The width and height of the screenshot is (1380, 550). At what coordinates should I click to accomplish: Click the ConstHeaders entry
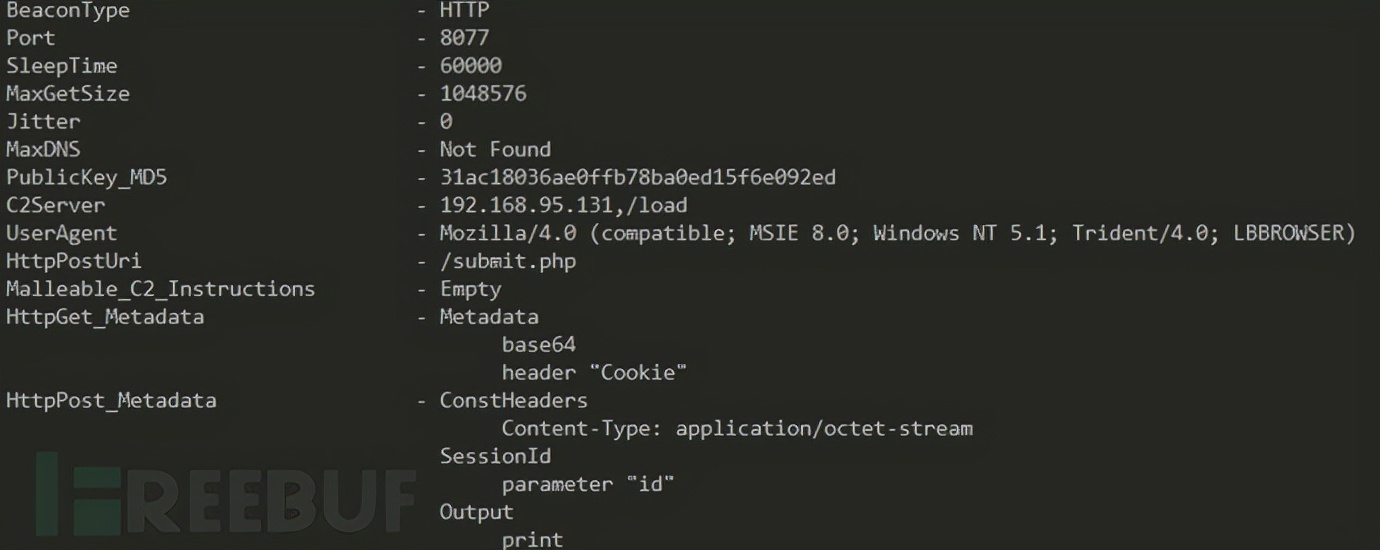tap(514, 401)
